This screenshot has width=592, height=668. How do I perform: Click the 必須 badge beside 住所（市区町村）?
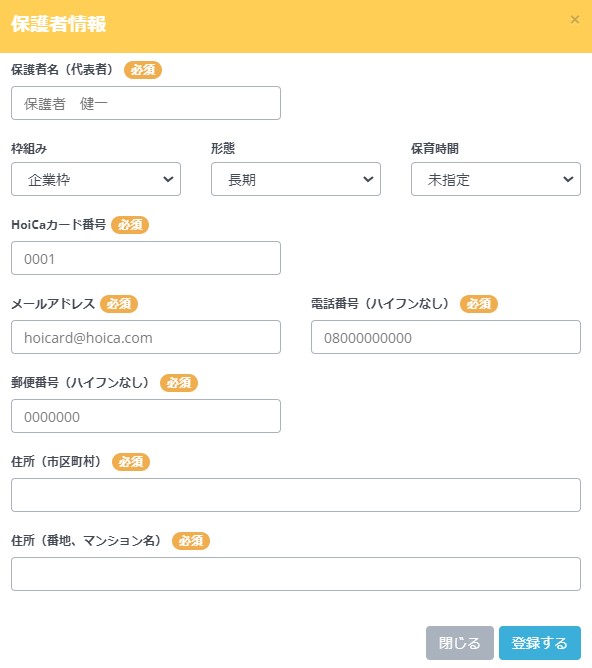(131, 462)
